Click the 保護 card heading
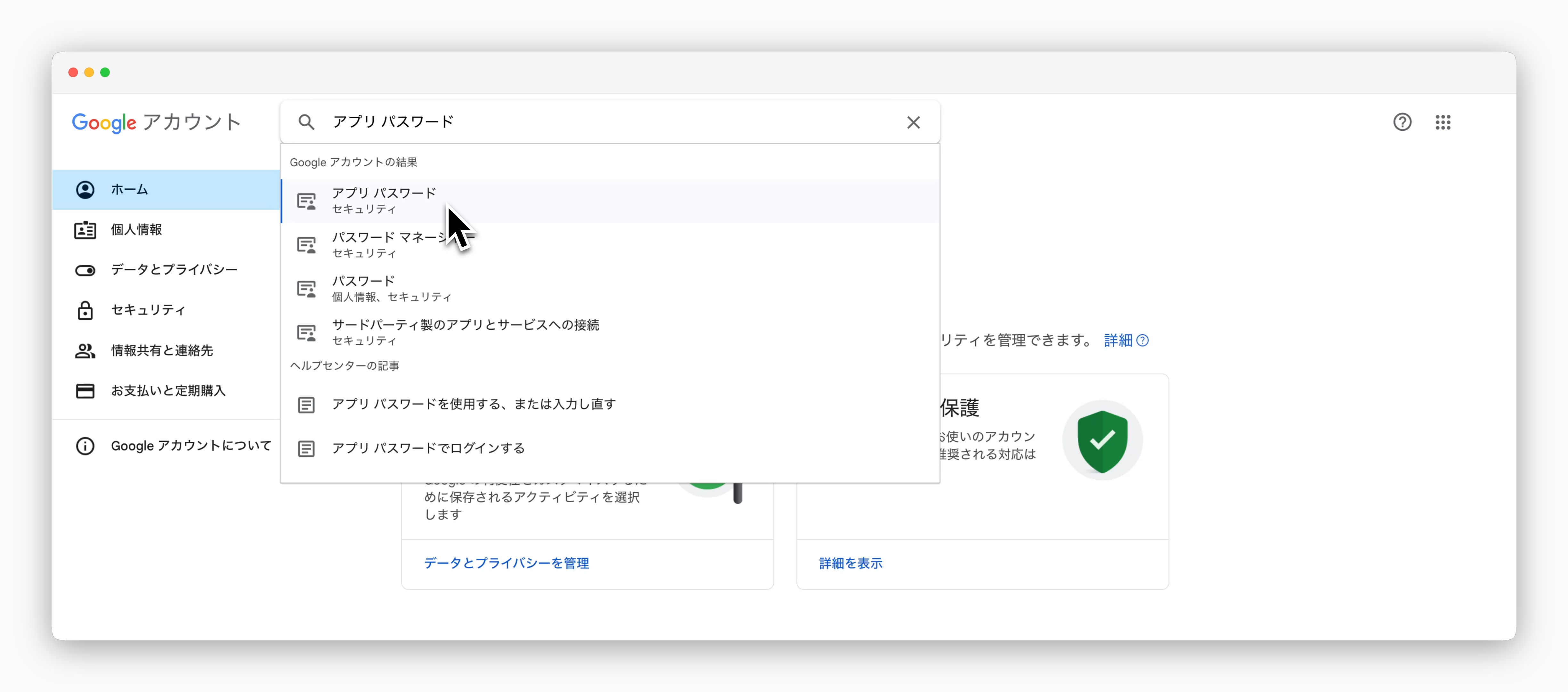 (959, 408)
